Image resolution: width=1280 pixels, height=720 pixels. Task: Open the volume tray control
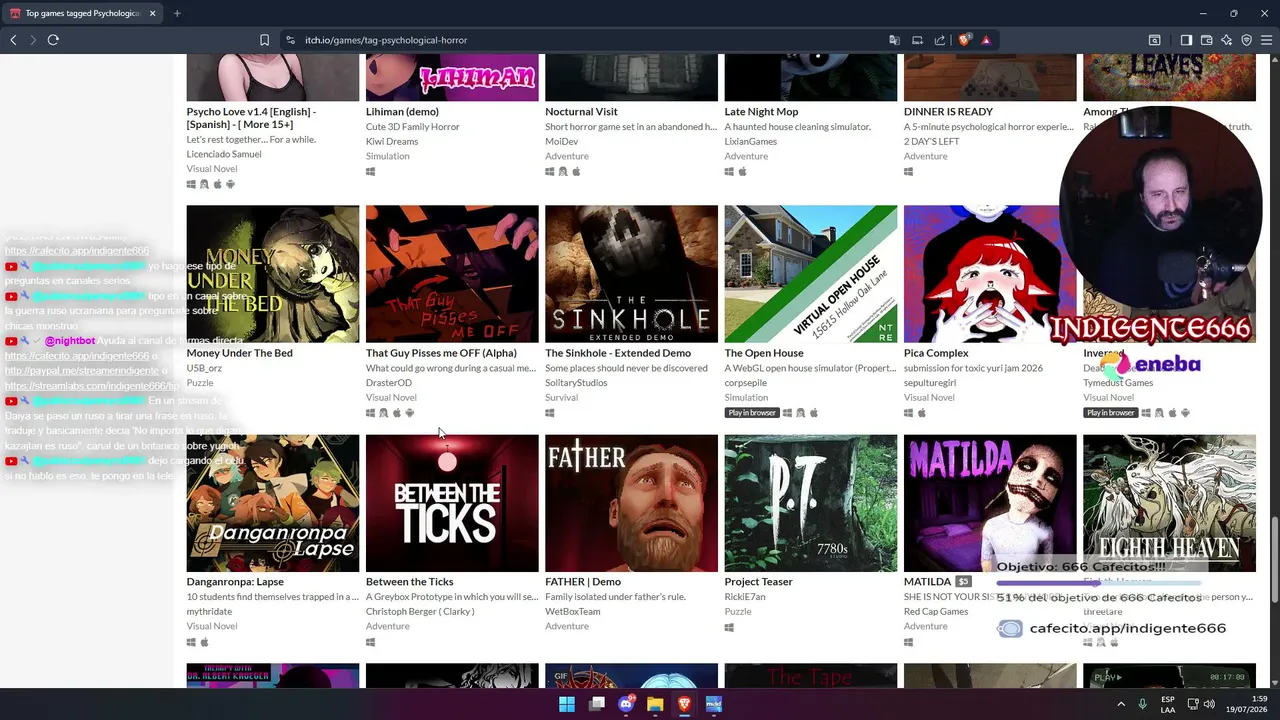click(1209, 704)
